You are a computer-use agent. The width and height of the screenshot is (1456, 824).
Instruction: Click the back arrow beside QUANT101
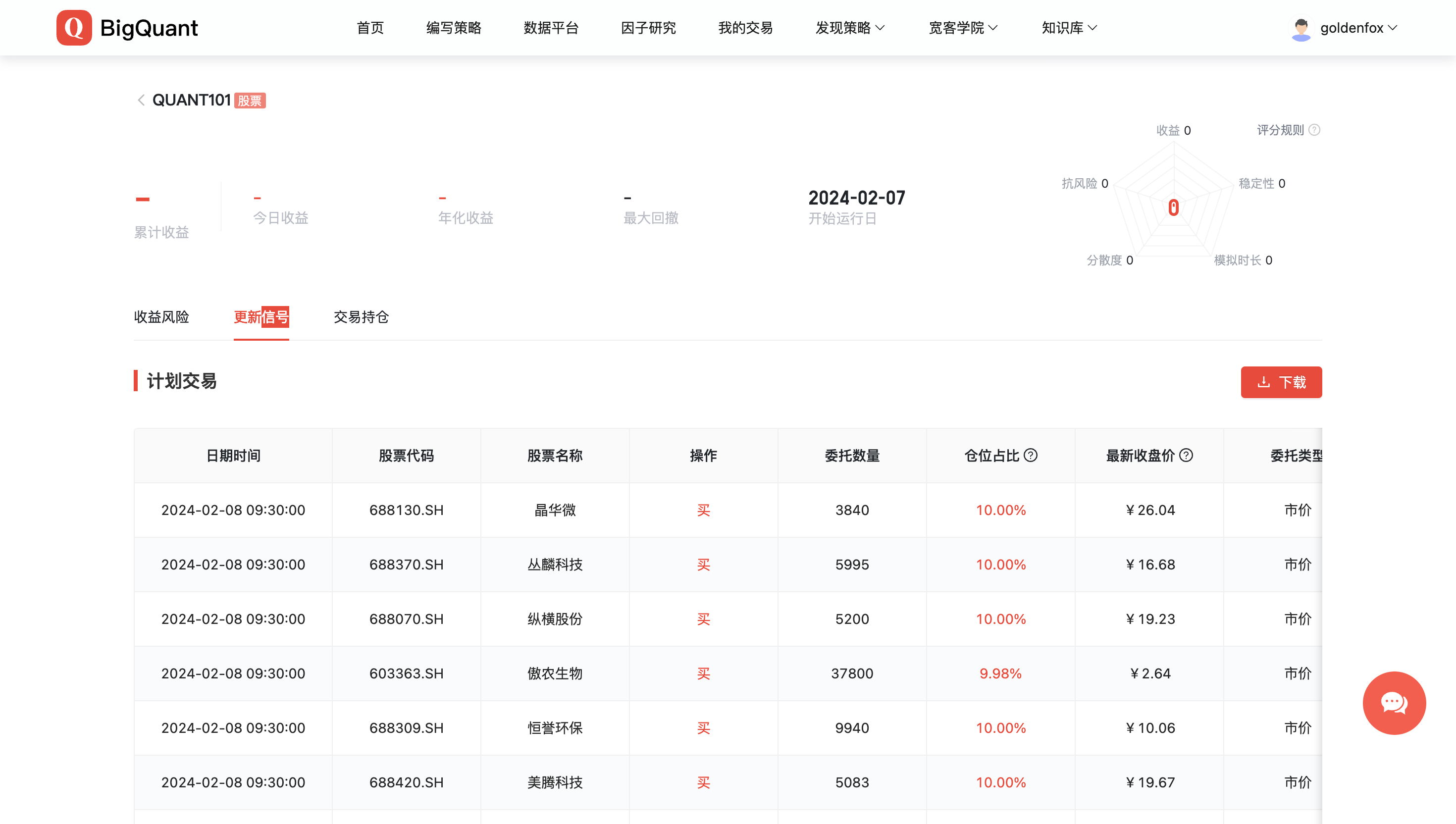141,100
